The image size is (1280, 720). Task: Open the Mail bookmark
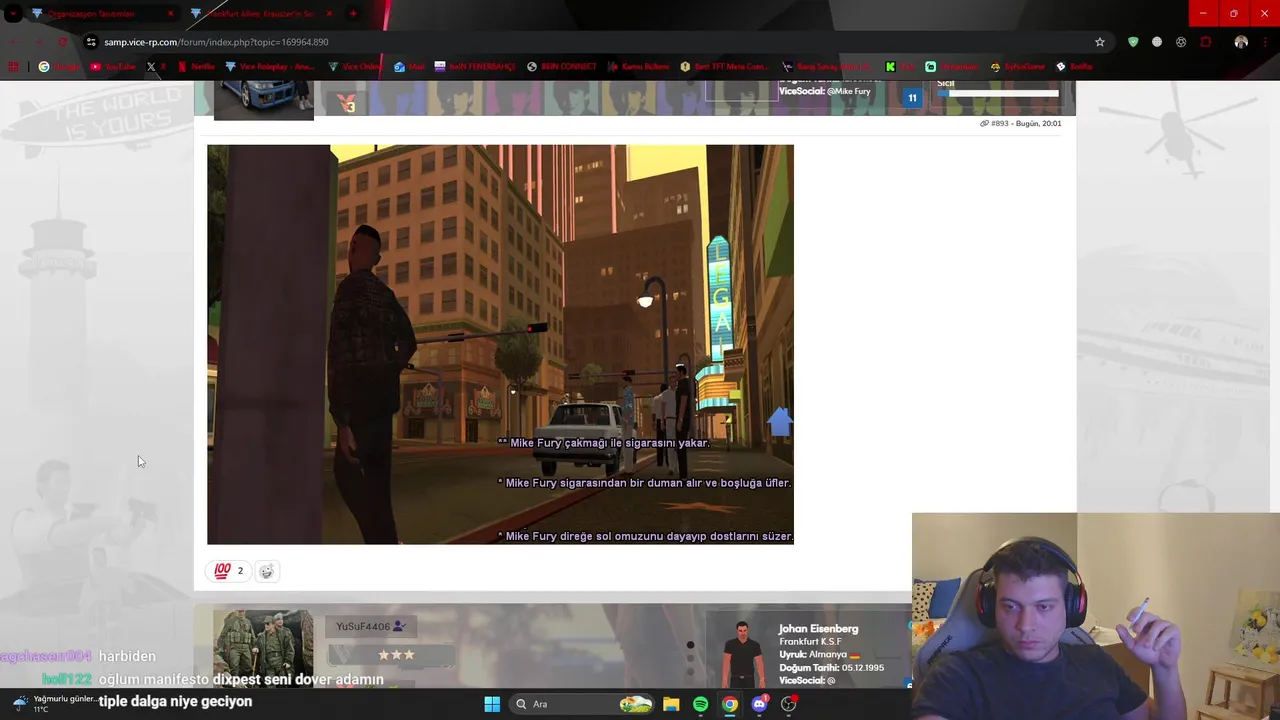pyautogui.click(x=409, y=67)
